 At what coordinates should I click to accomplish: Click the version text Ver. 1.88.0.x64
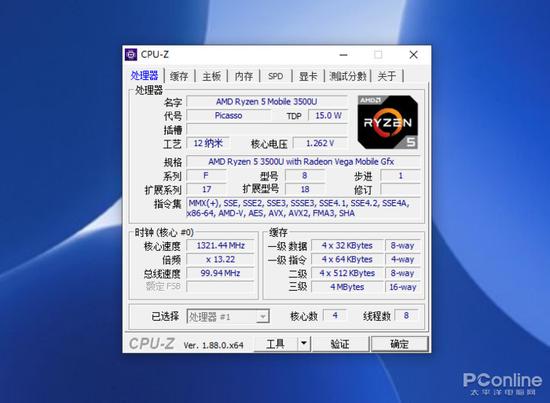[213, 345]
